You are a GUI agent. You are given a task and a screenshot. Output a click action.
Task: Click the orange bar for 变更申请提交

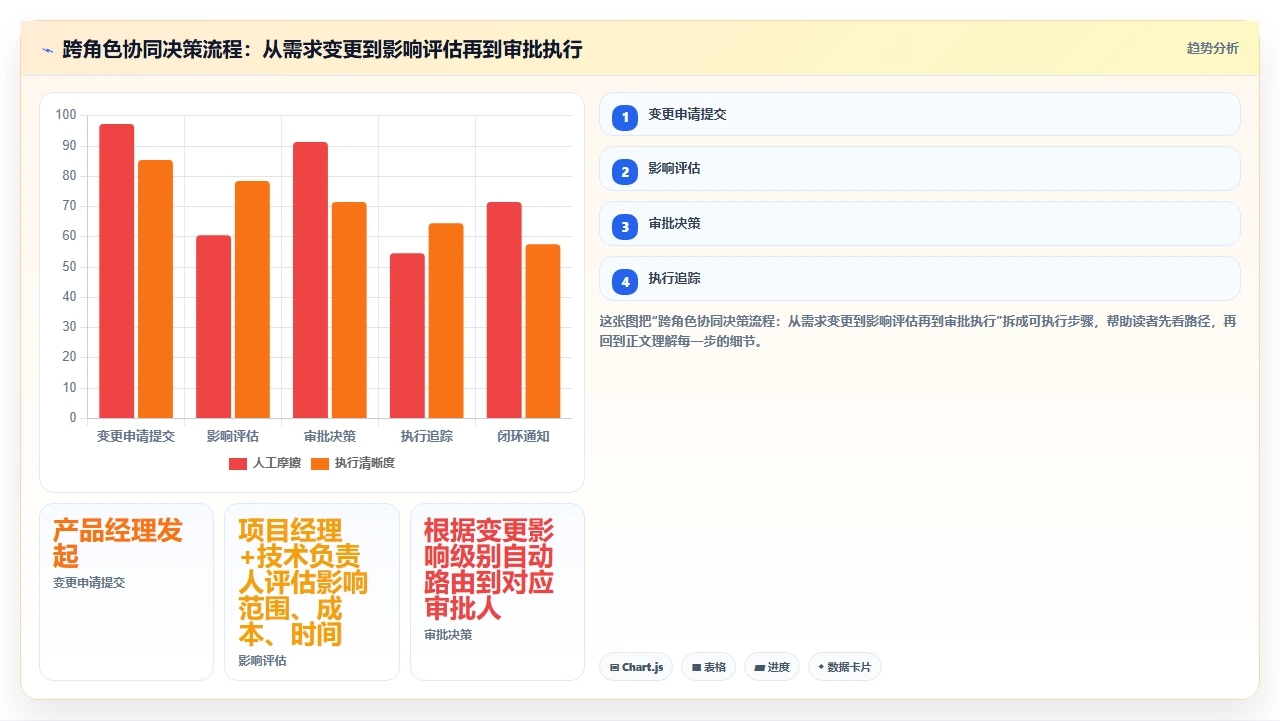pos(155,289)
